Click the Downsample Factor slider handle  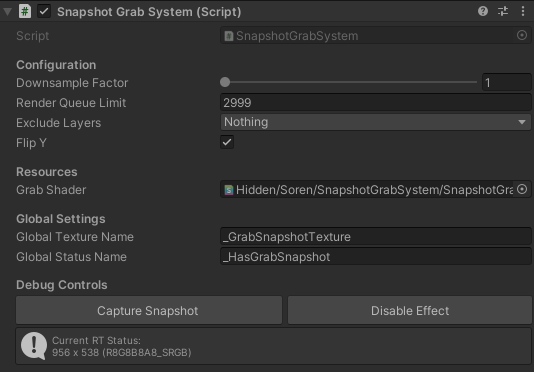tap(225, 82)
